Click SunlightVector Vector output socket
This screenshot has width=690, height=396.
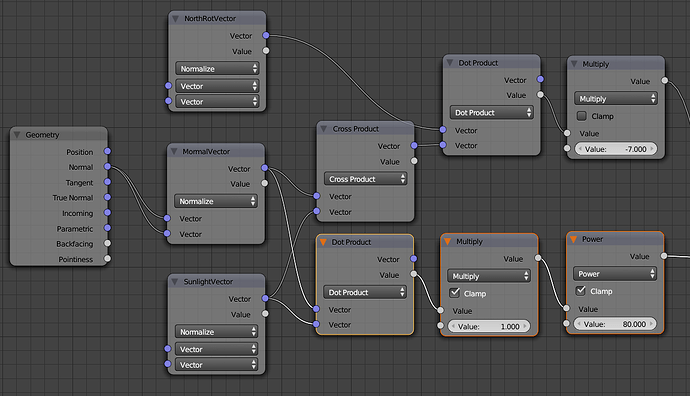click(x=265, y=298)
